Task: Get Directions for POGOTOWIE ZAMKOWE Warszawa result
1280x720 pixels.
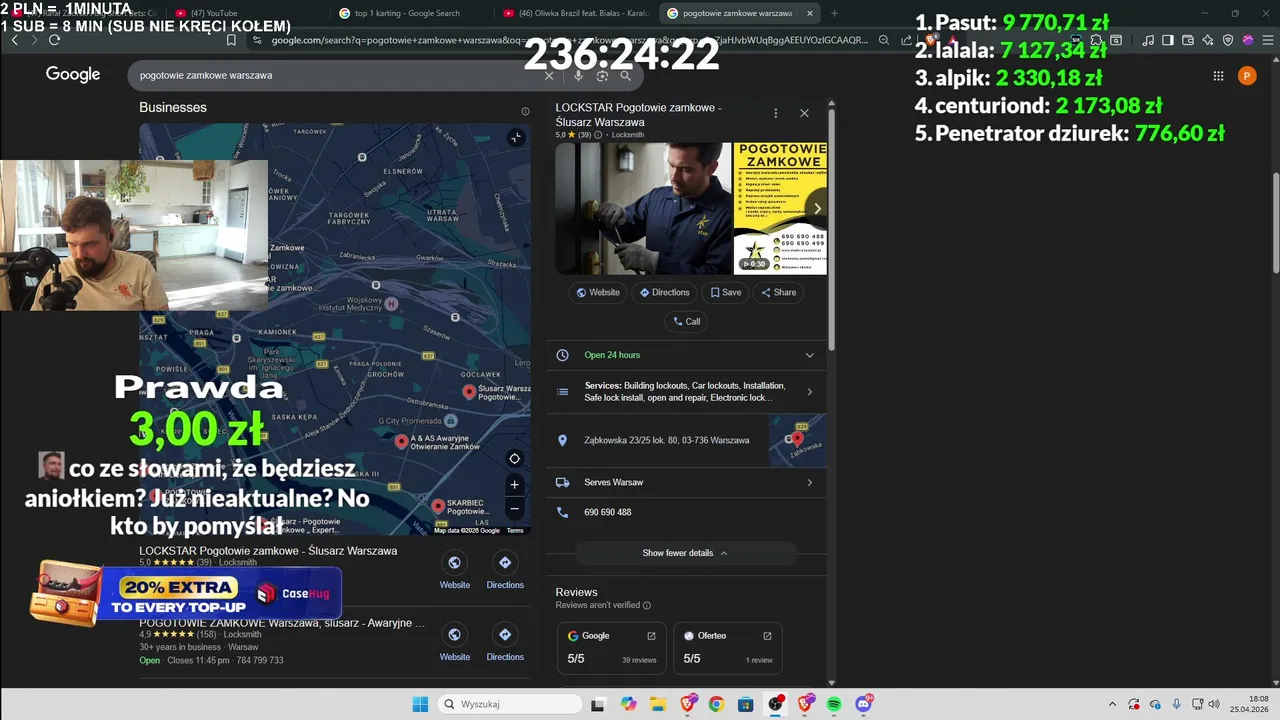Action: 505,635
